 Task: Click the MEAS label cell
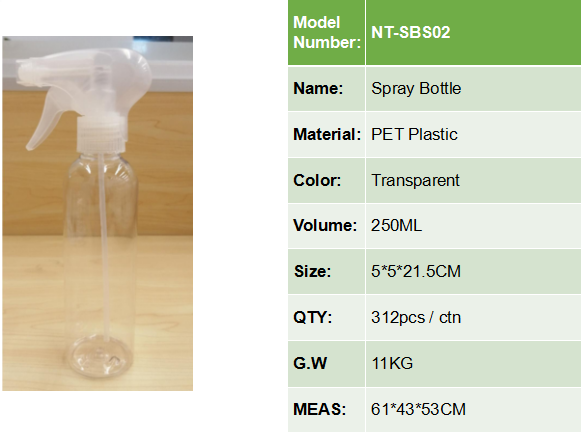pyautogui.click(x=326, y=410)
